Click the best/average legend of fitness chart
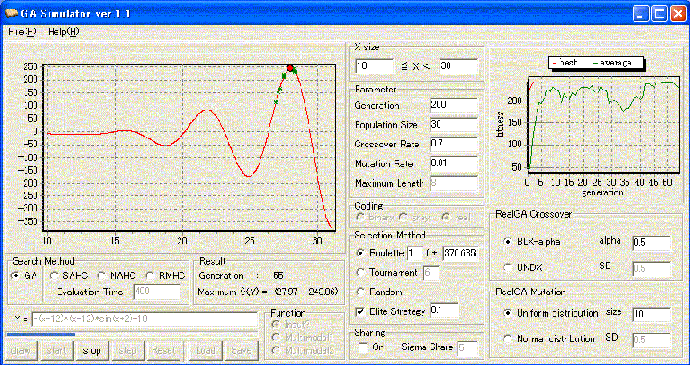This screenshot has width=690, height=365. (x=596, y=63)
